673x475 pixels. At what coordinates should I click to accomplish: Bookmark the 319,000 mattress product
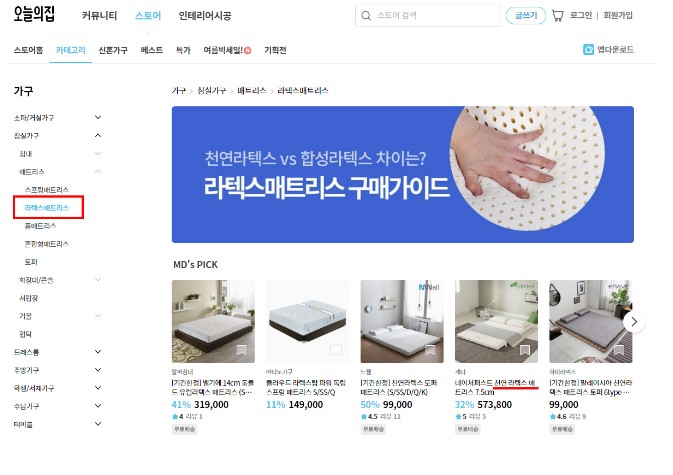click(242, 351)
